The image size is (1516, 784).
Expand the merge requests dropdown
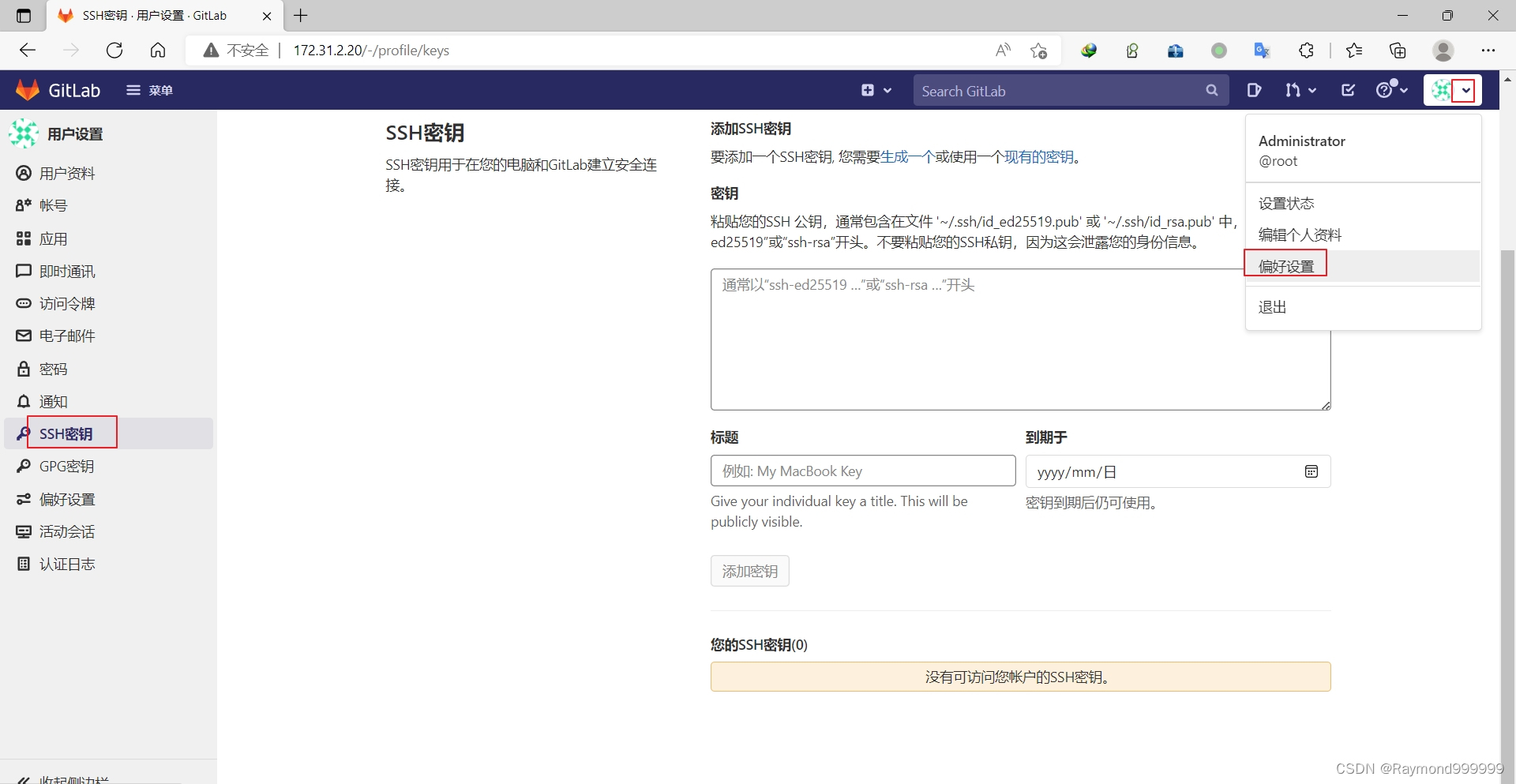click(1300, 90)
